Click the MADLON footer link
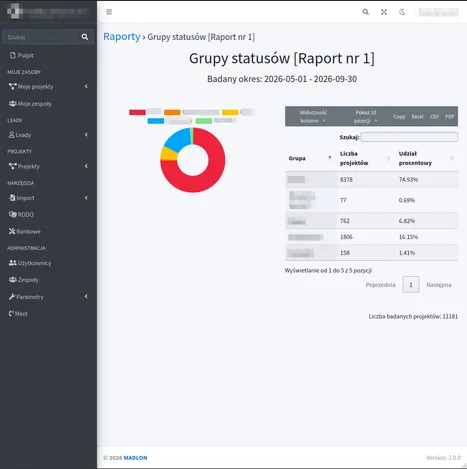The height and width of the screenshot is (469, 467). [135, 458]
